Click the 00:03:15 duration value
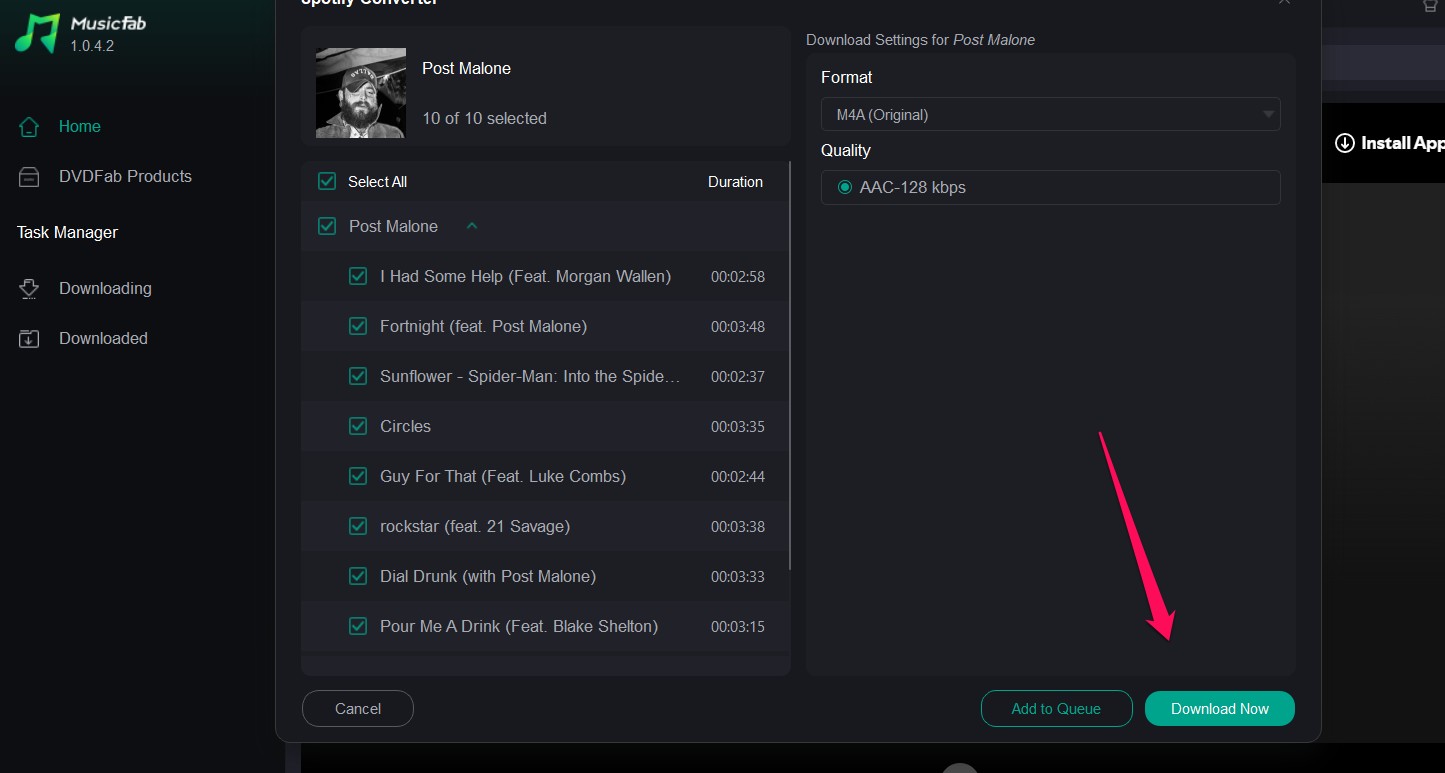This screenshot has height=773, width=1445. (x=738, y=627)
